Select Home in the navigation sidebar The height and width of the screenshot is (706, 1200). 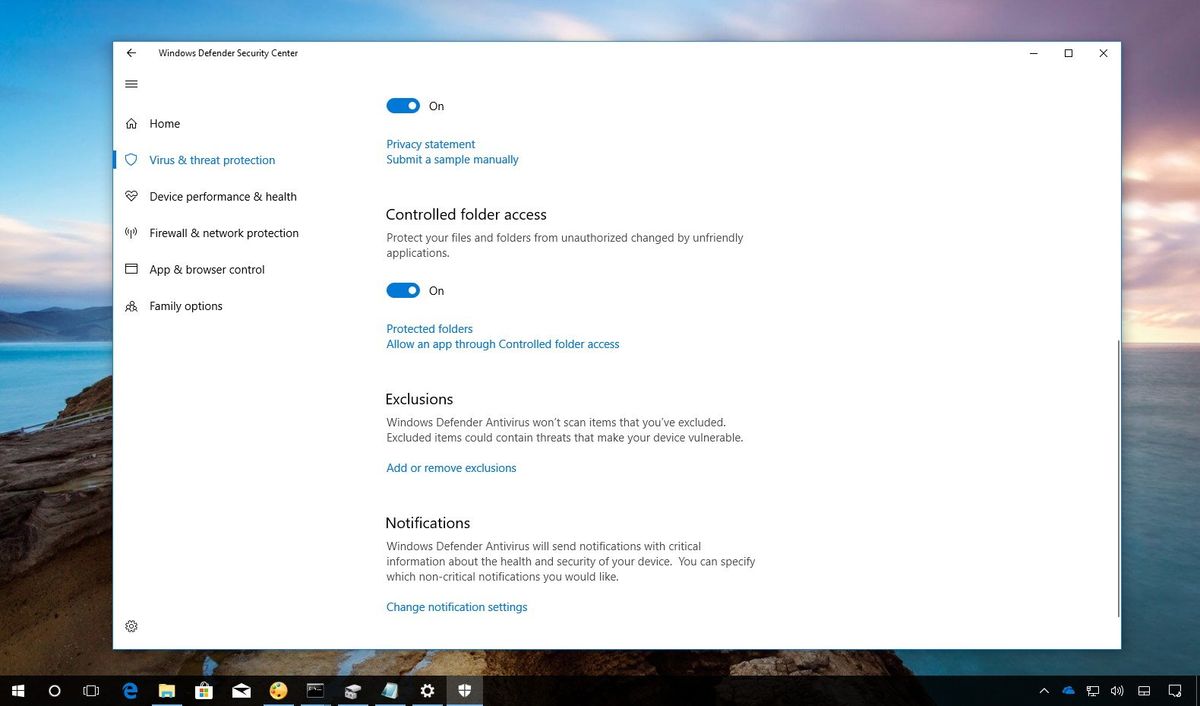[x=164, y=123]
